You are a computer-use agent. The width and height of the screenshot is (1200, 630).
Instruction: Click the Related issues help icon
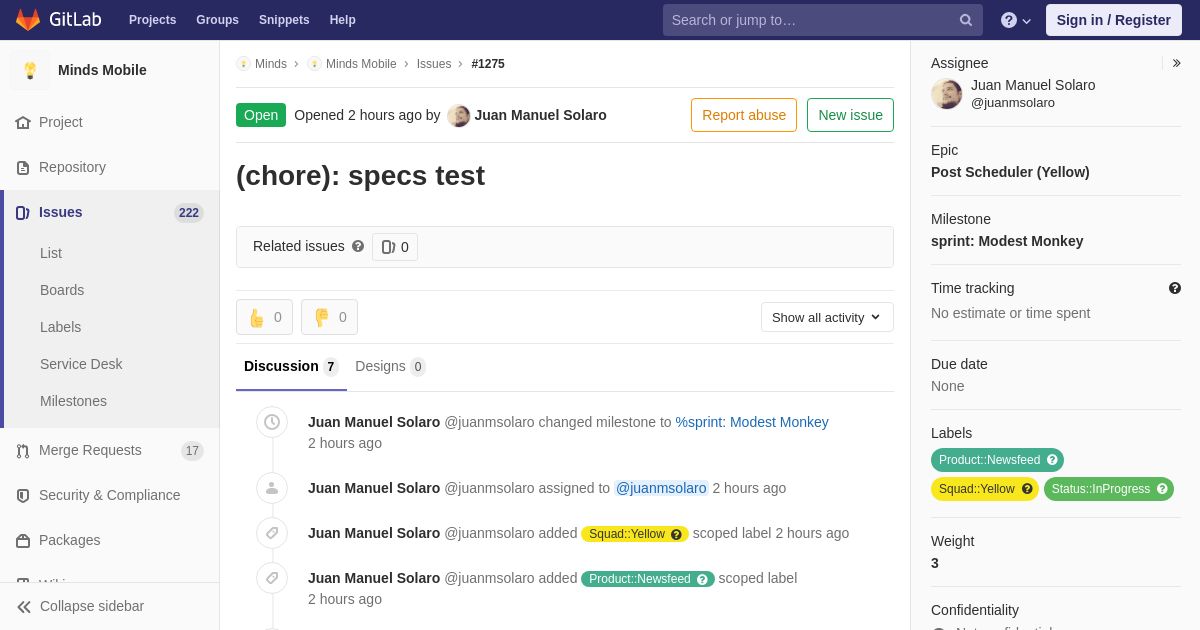tap(358, 246)
